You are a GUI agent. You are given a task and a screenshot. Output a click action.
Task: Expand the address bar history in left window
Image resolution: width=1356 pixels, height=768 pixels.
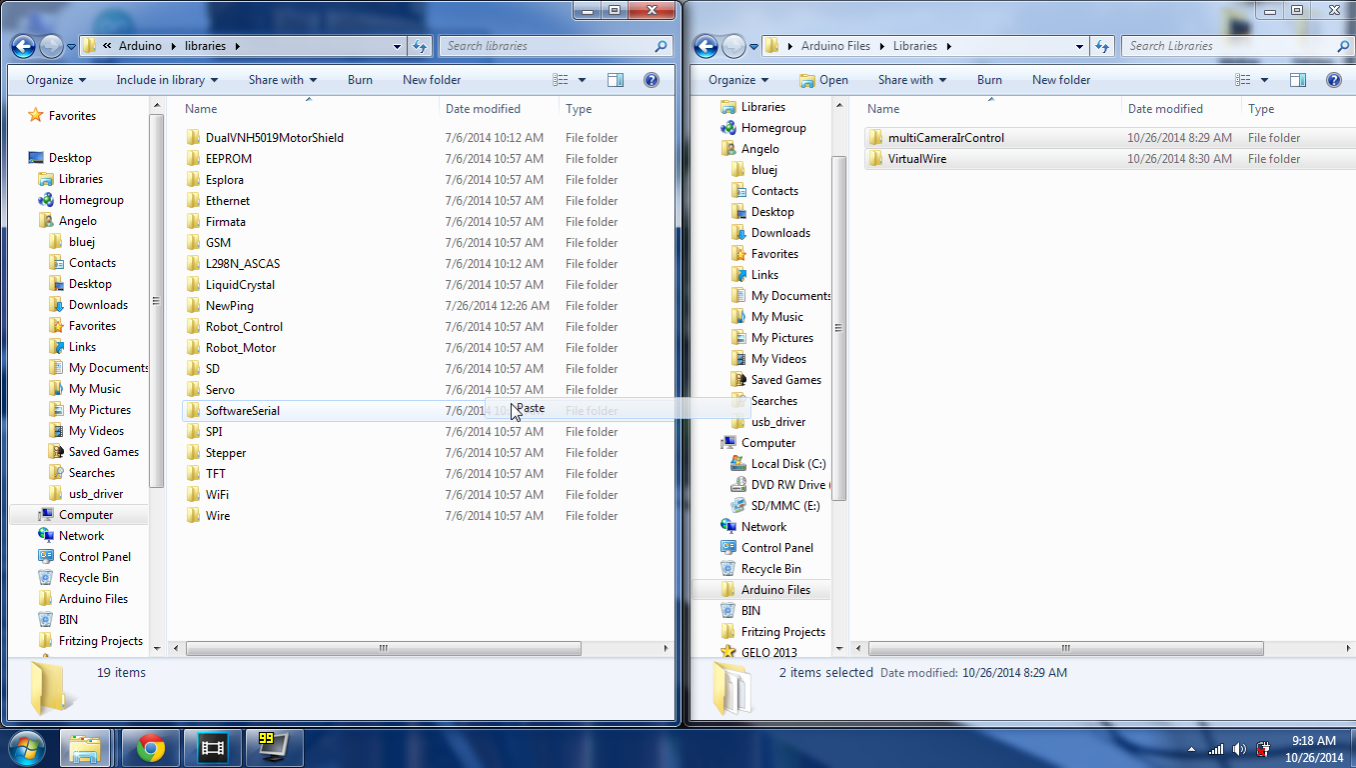[399, 46]
